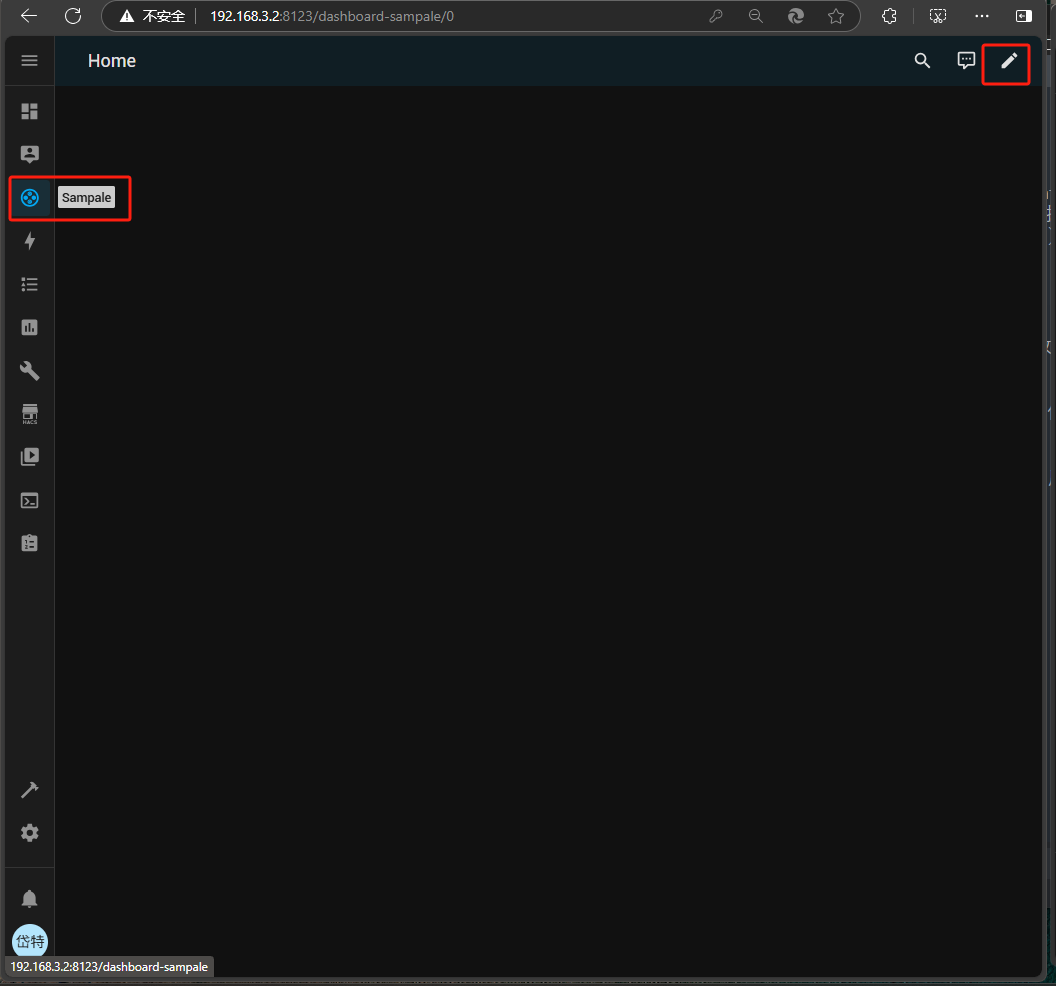Show notifications using the bell icon
This screenshot has width=1056, height=986.
click(x=30, y=898)
